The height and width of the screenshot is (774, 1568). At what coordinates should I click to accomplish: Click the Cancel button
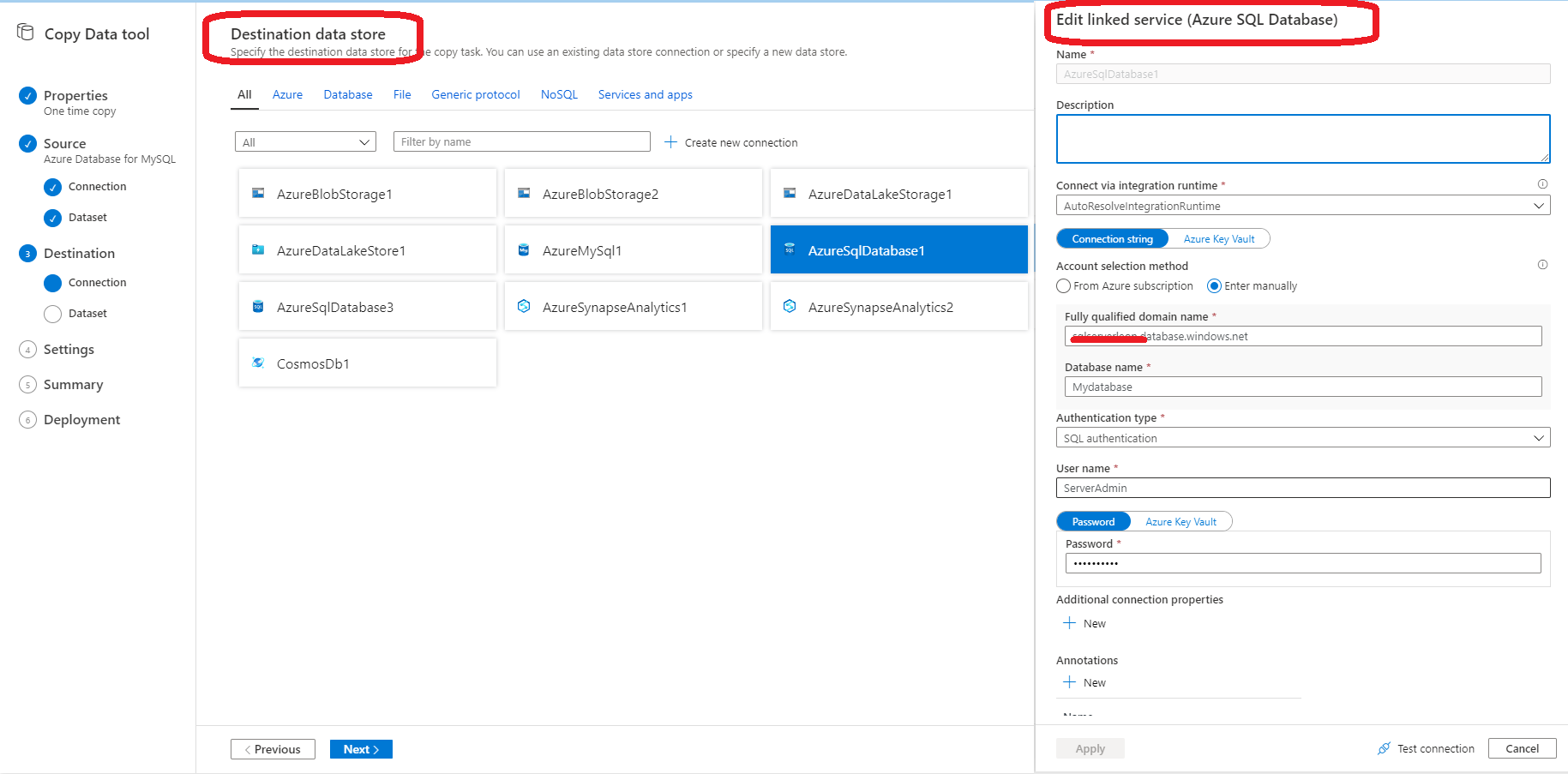pos(1523,748)
